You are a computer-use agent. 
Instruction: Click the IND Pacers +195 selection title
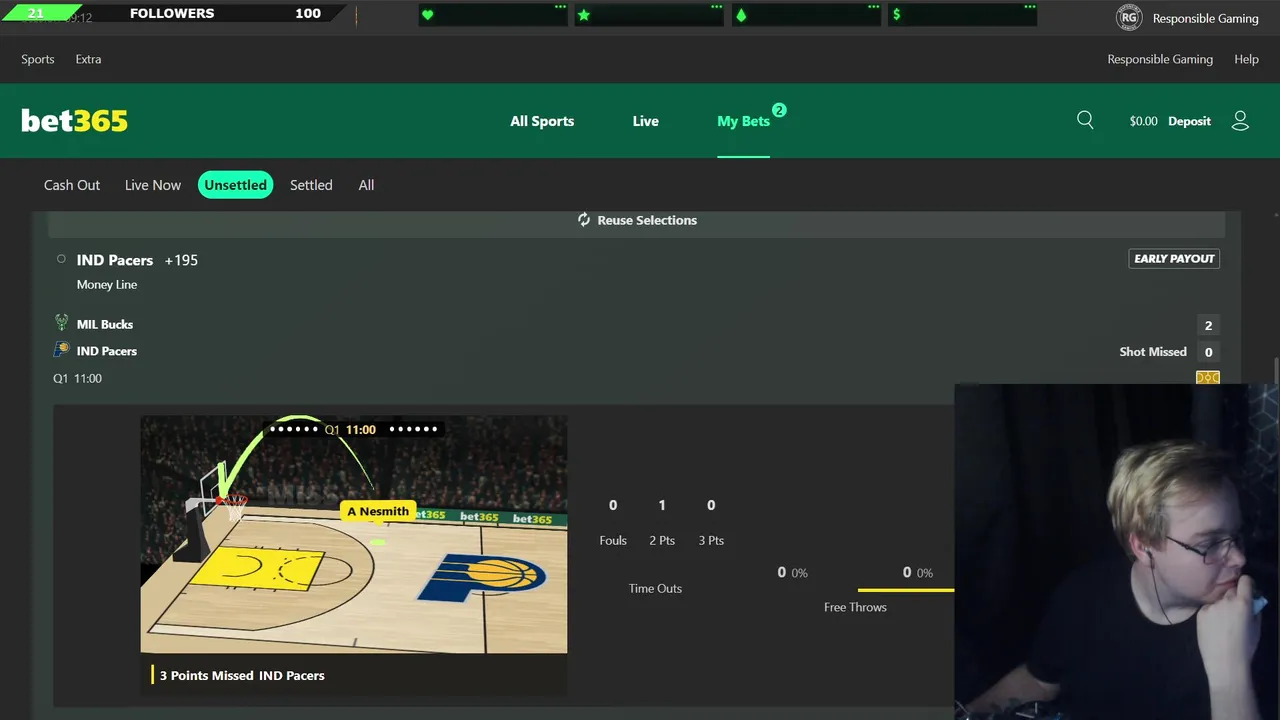137,260
